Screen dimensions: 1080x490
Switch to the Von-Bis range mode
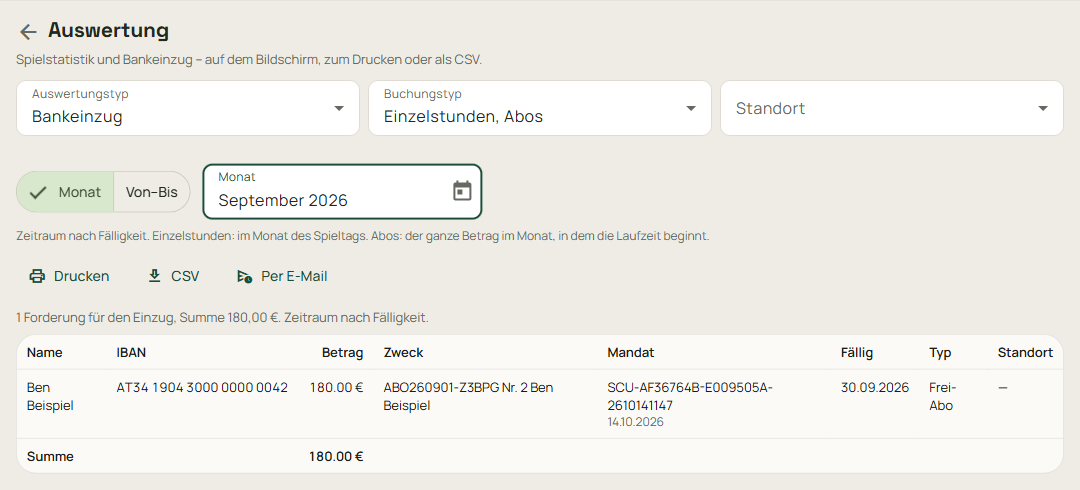click(x=152, y=192)
